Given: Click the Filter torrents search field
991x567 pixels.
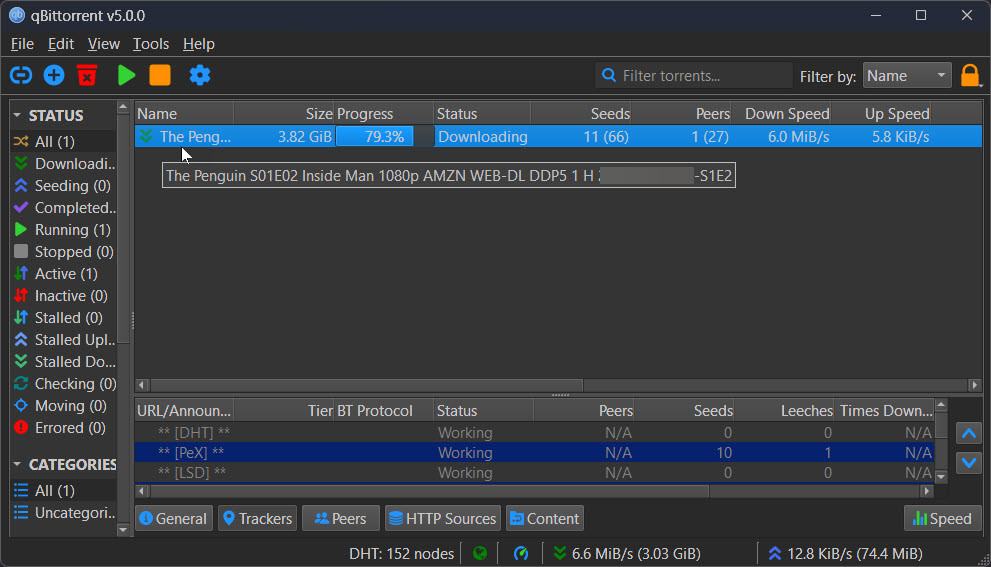Looking at the screenshot, I should coord(693,76).
